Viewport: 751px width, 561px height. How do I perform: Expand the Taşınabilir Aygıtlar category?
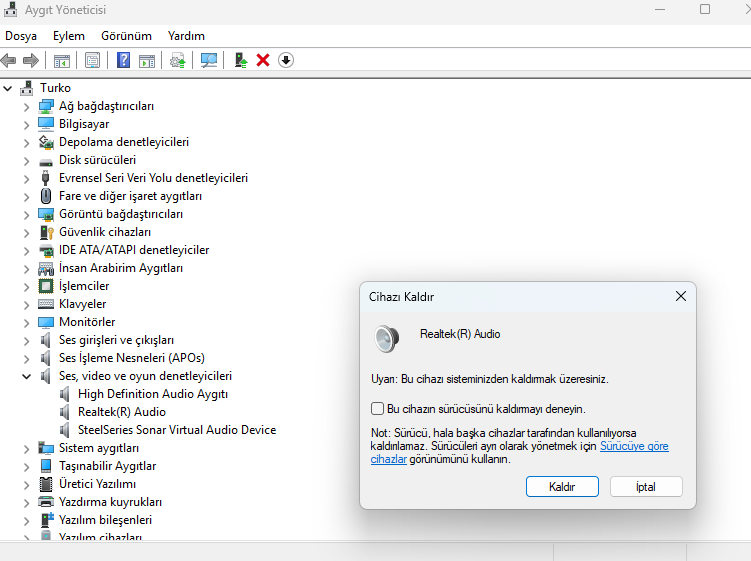click(27, 467)
